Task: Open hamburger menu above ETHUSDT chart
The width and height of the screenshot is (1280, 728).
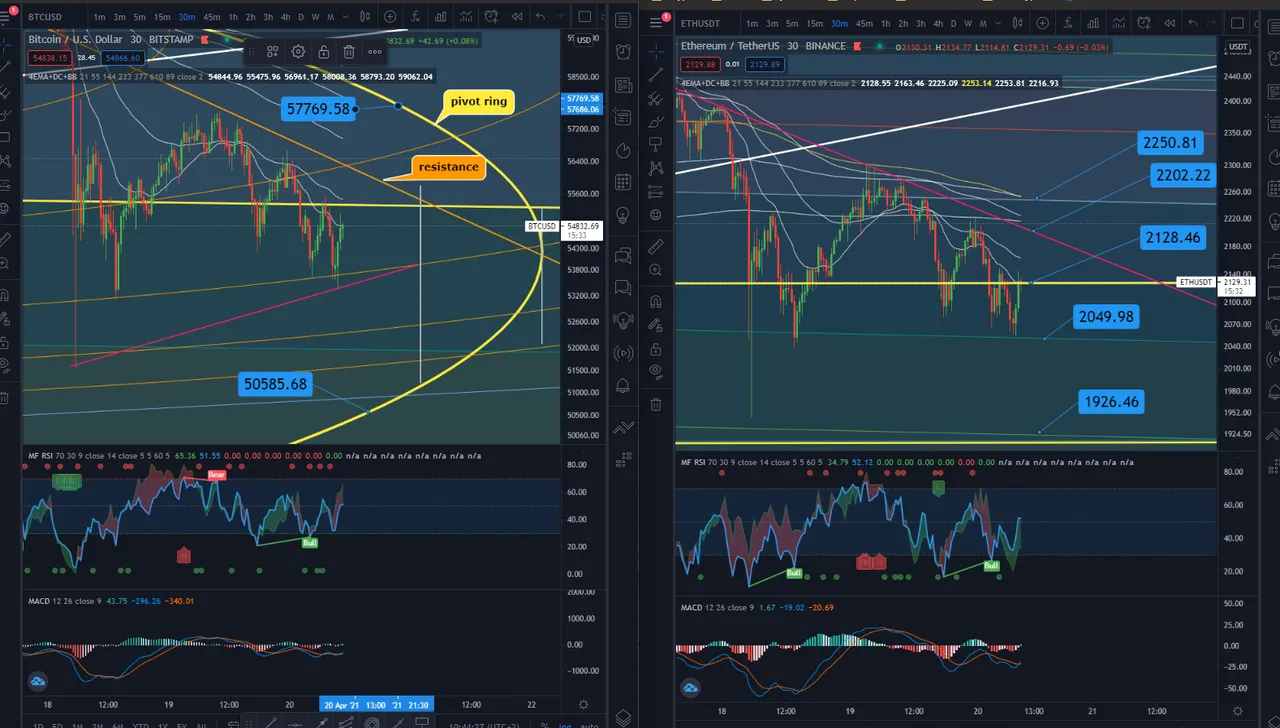Action: click(656, 22)
